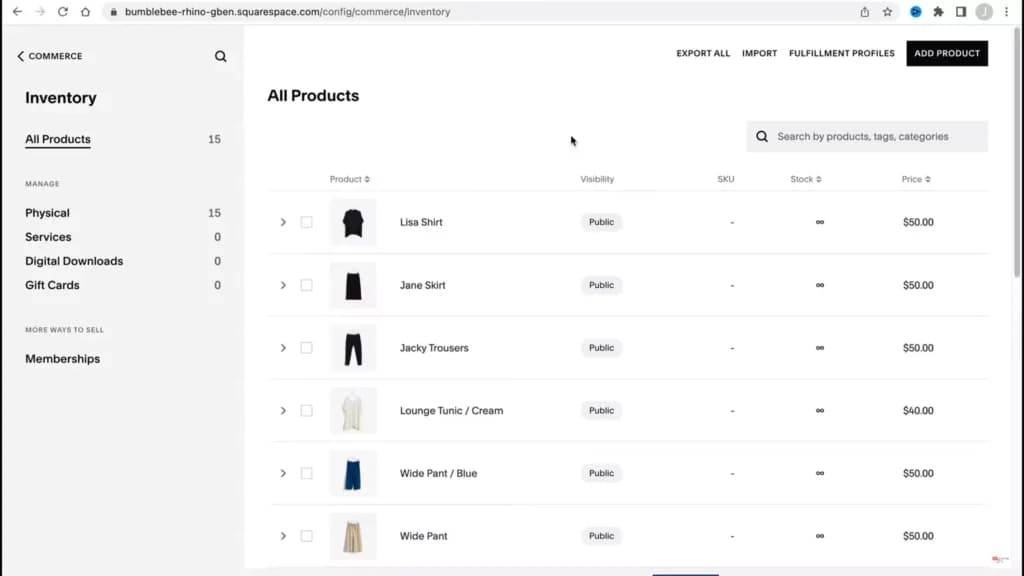Expand the Jacky Trousers row
1024x576 pixels.
283,347
